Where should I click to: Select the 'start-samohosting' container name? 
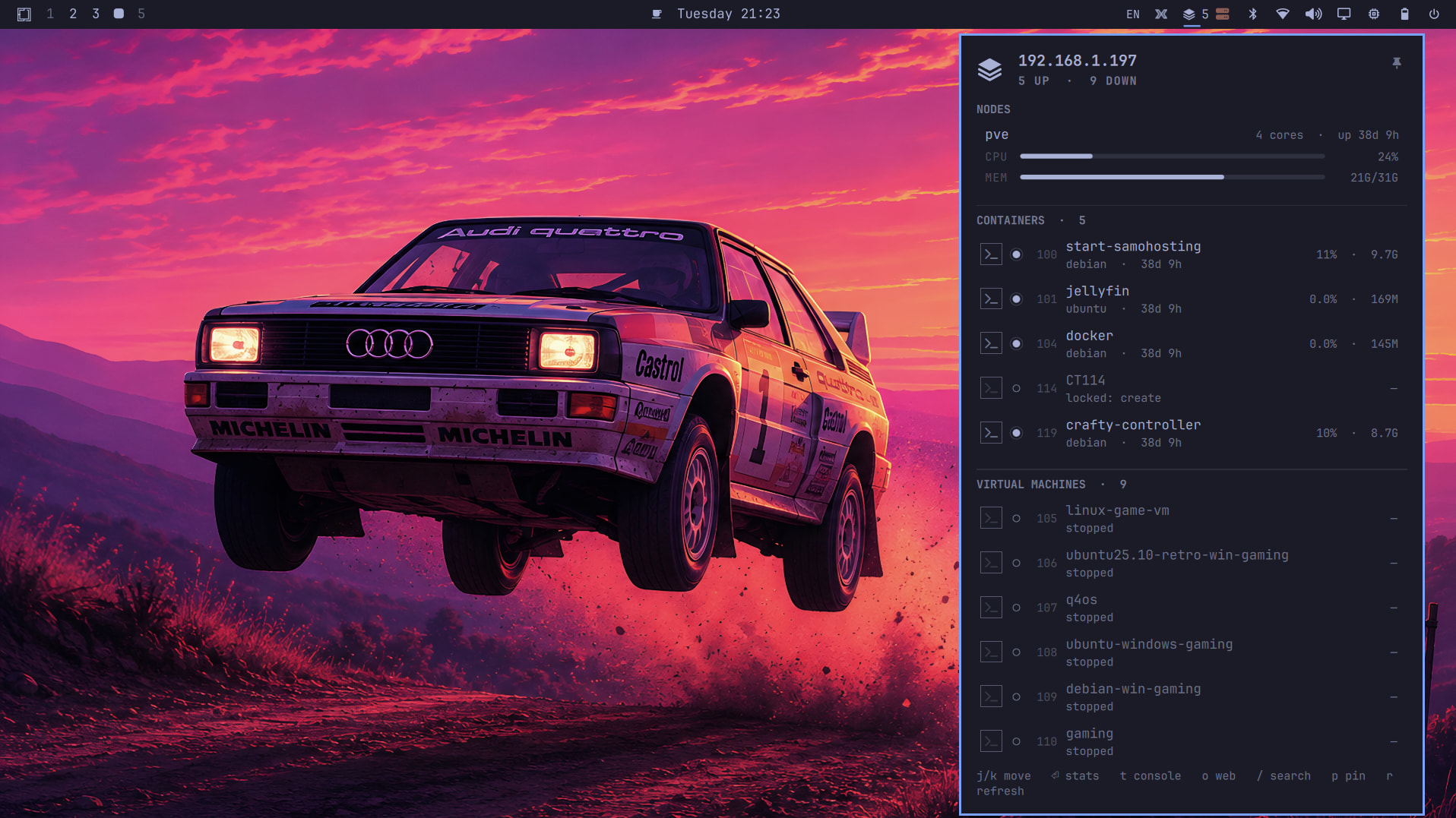point(1133,247)
